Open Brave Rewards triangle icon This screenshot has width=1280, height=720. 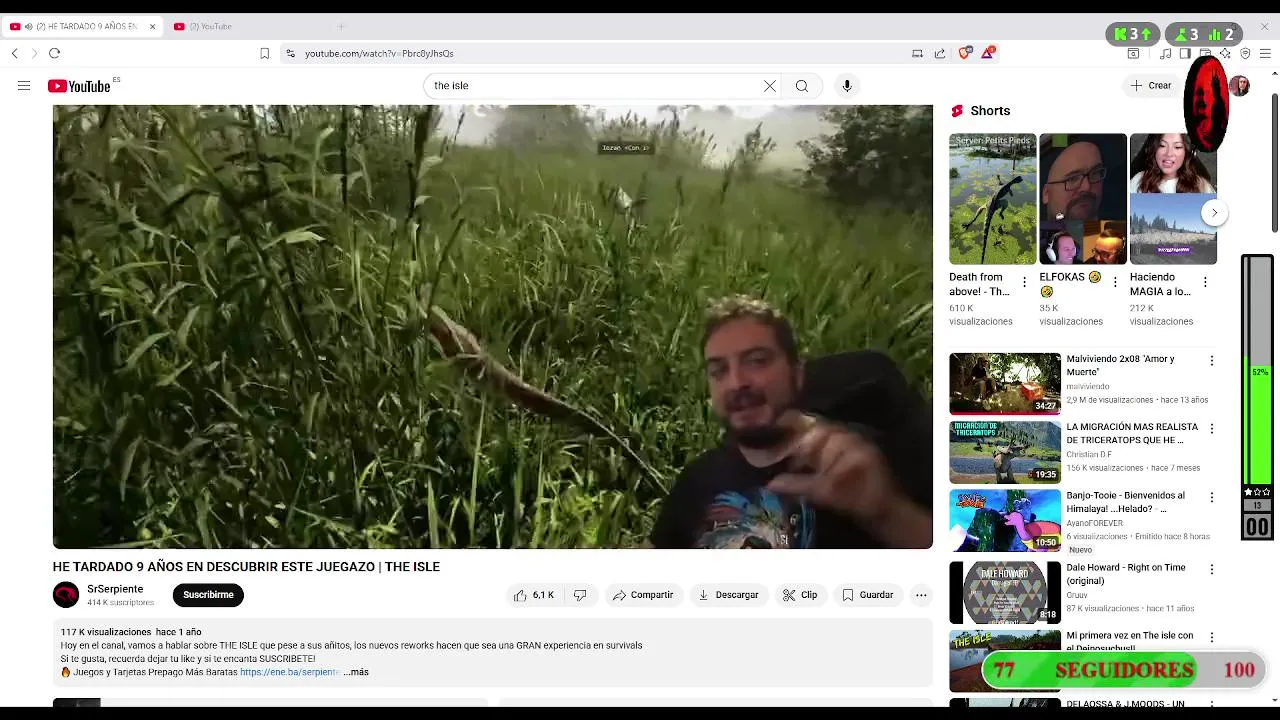pos(988,53)
